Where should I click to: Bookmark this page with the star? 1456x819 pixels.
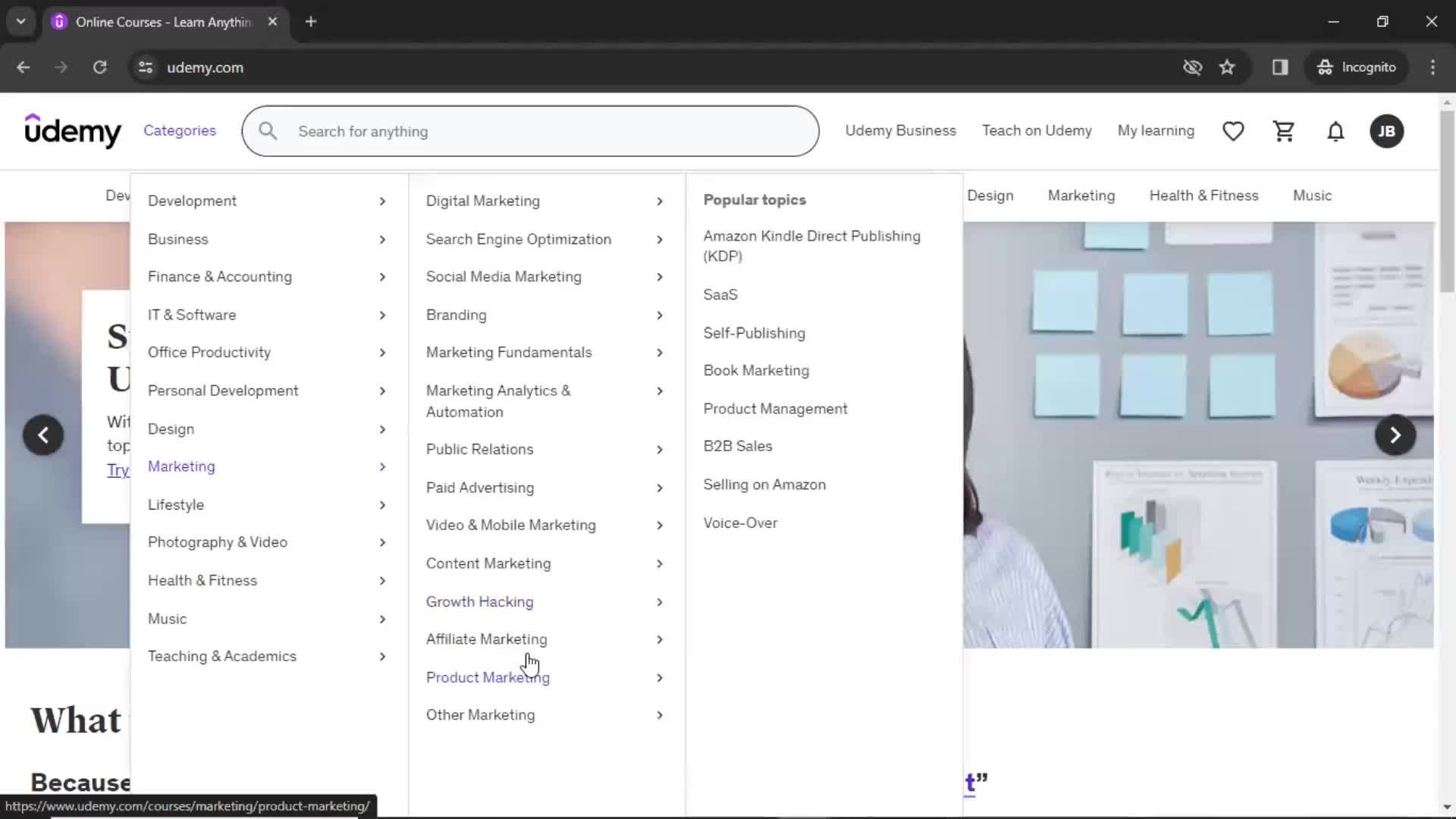coord(1227,67)
